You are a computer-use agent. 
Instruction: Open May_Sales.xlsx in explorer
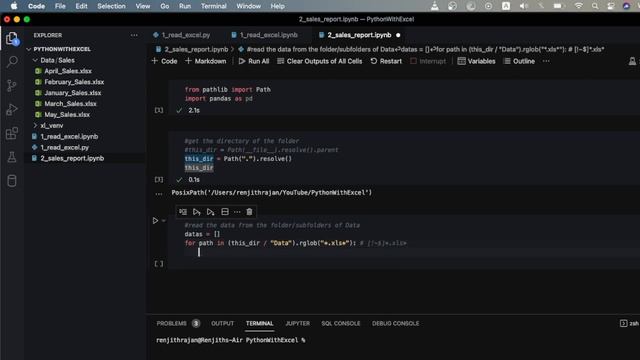[x=67, y=115]
